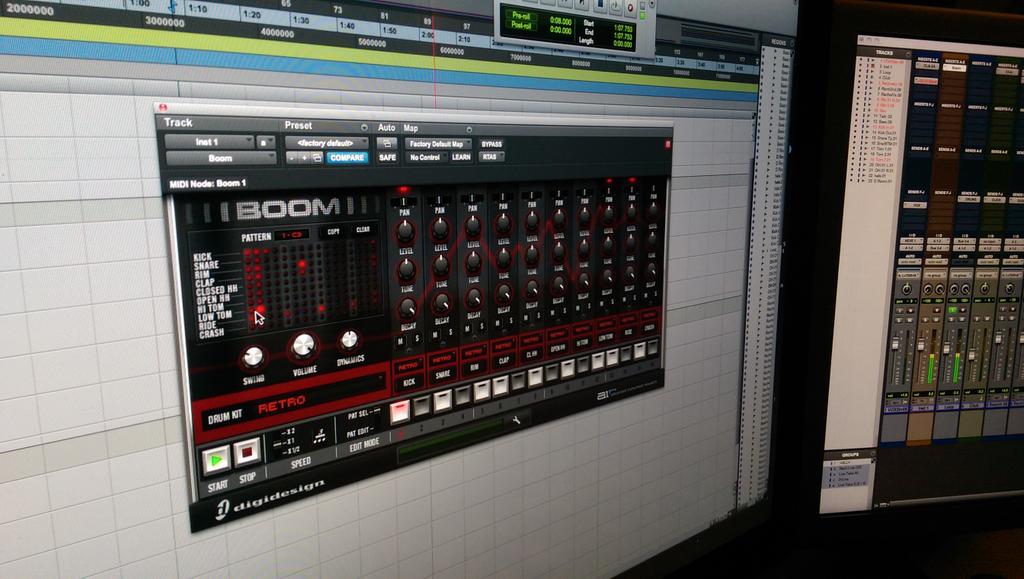This screenshot has width=1024, height=579.
Task: Open the insert position 'a' dropdown
Action: coord(266,142)
